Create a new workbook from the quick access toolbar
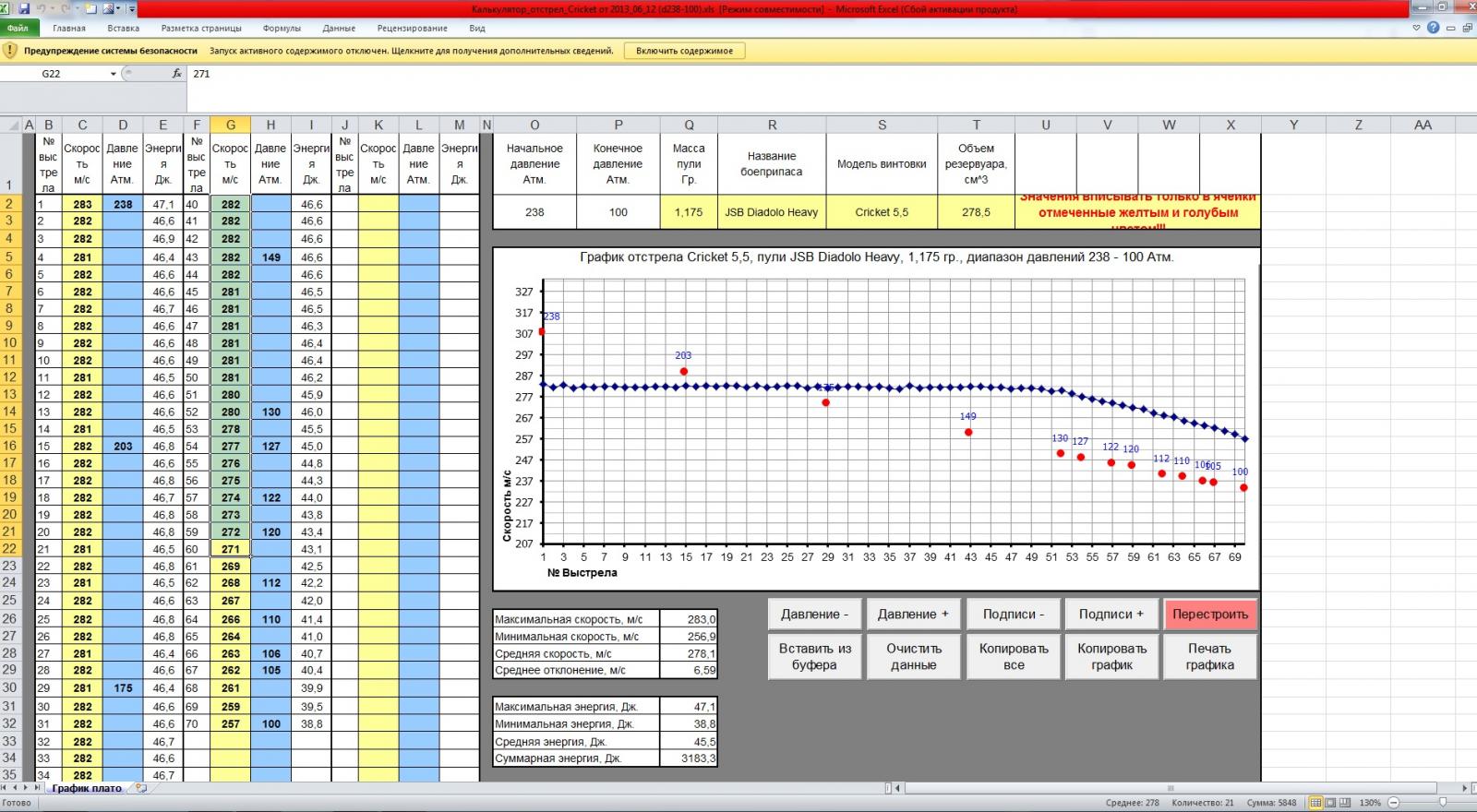 pyautogui.click(x=90, y=8)
